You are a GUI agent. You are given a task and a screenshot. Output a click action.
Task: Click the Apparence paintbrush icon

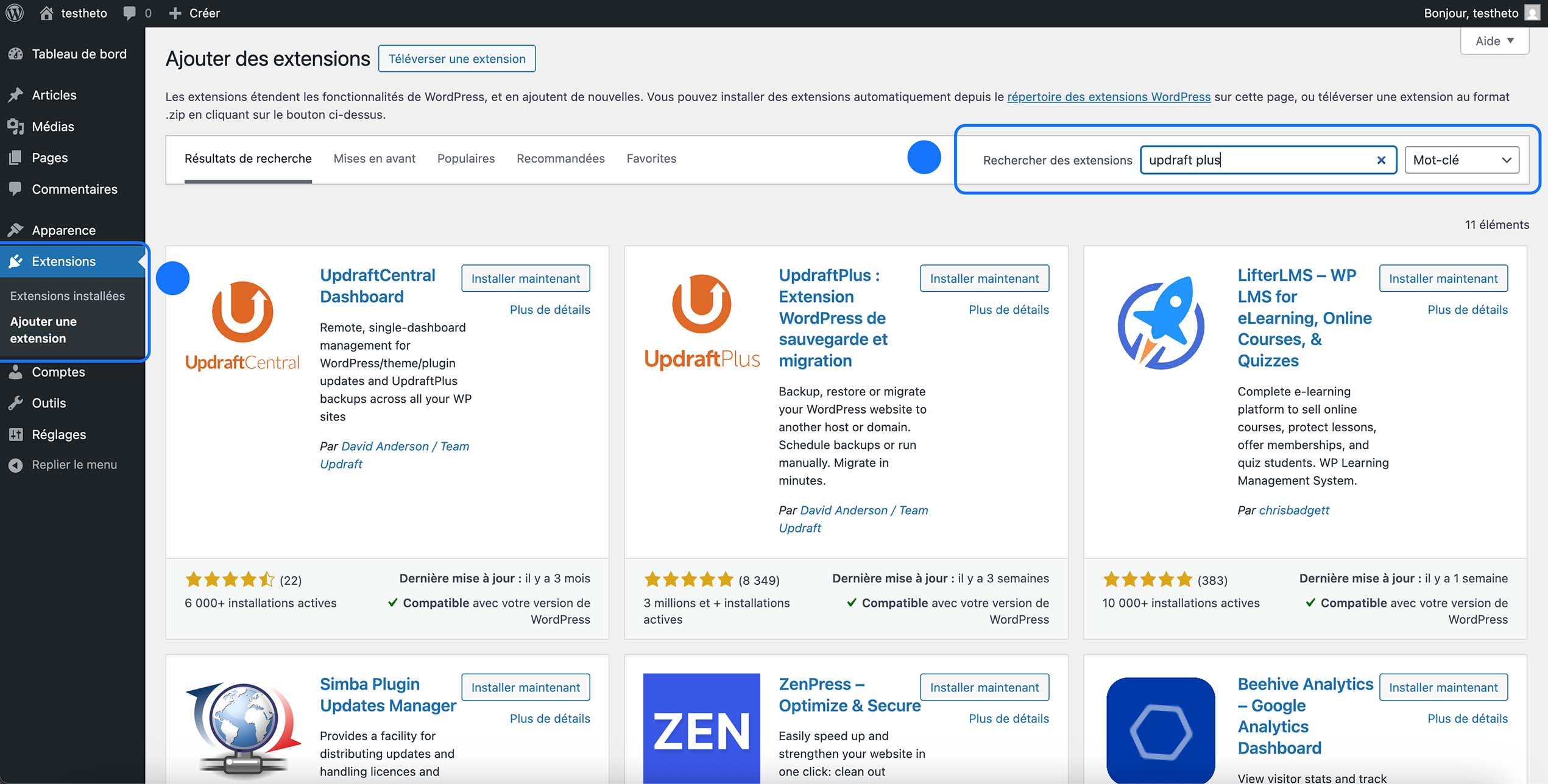(x=16, y=230)
